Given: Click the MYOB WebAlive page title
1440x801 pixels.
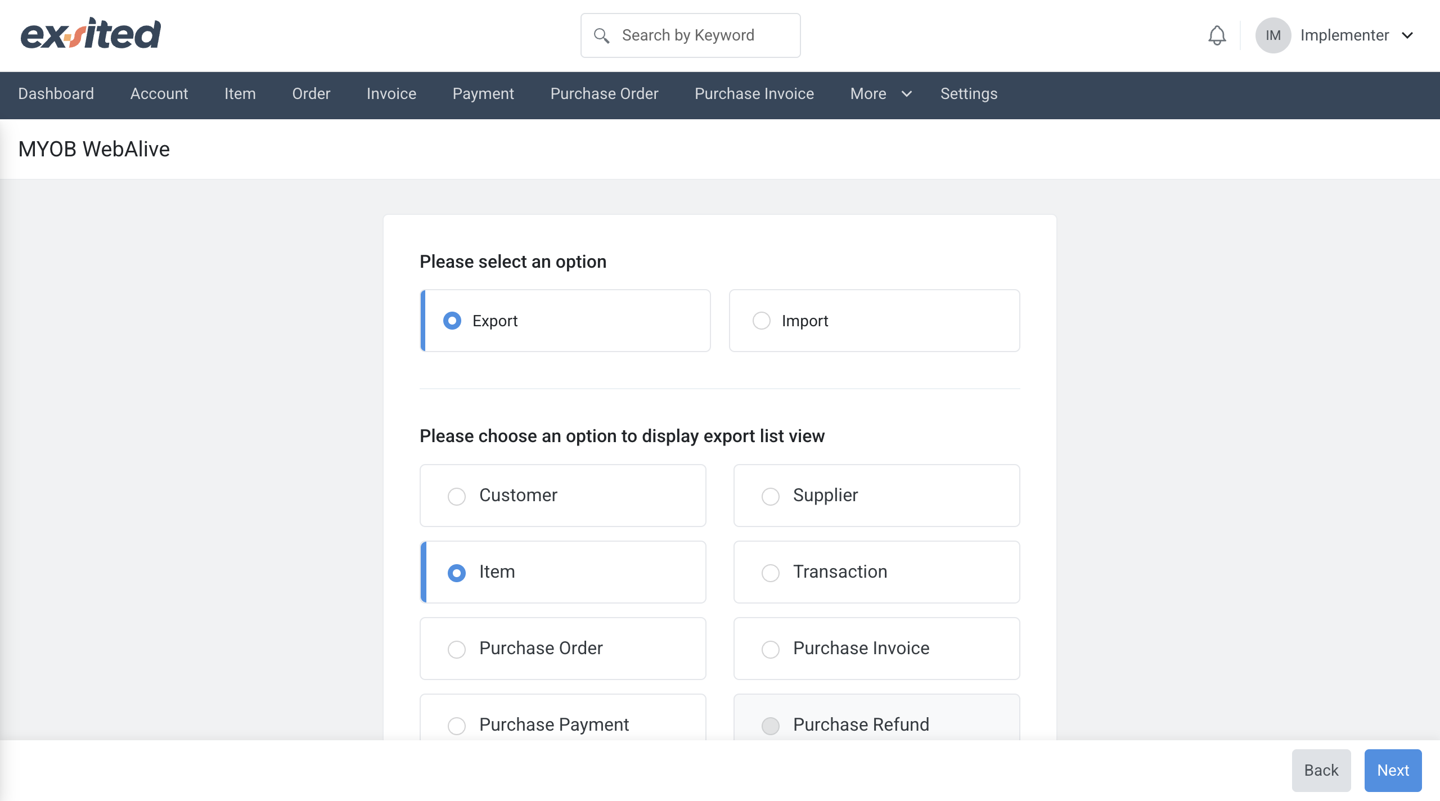Looking at the screenshot, I should [x=94, y=149].
